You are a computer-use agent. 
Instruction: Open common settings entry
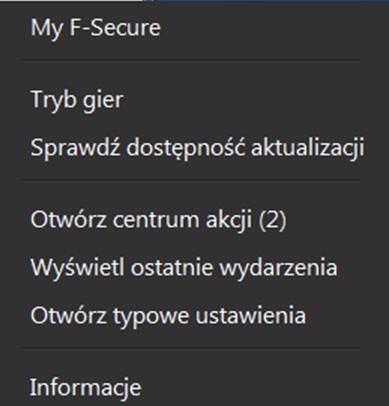point(168,315)
